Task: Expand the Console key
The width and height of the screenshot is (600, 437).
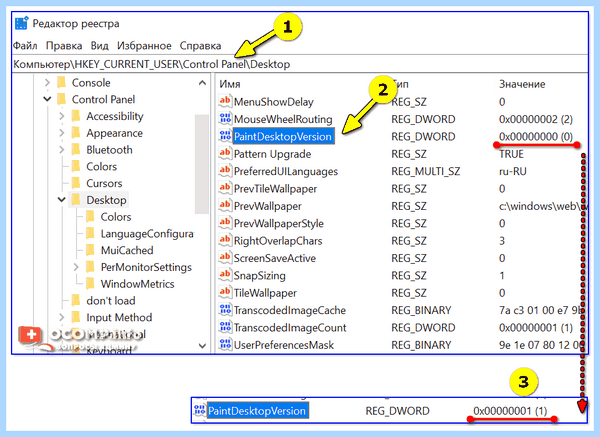Action: [47, 83]
